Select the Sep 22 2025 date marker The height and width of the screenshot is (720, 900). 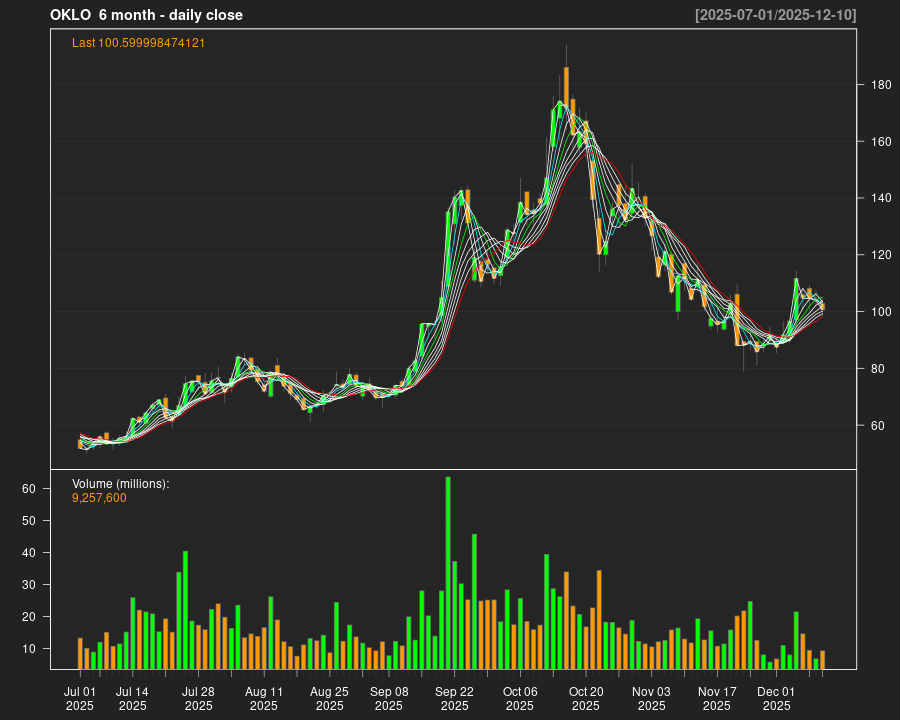tap(454, 698)
